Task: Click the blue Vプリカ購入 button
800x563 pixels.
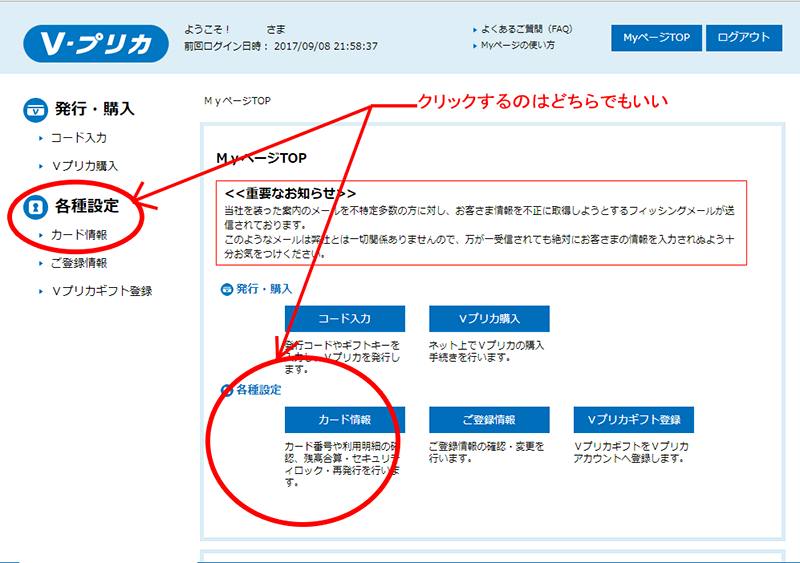Action: point(489,319)
